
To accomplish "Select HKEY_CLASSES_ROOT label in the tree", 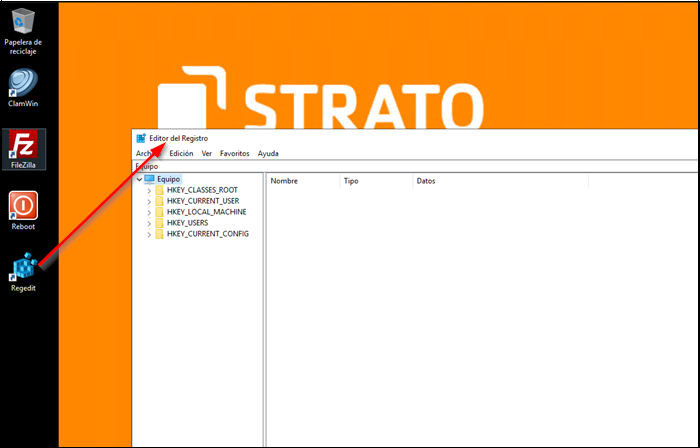I will (x=202, y=190).
